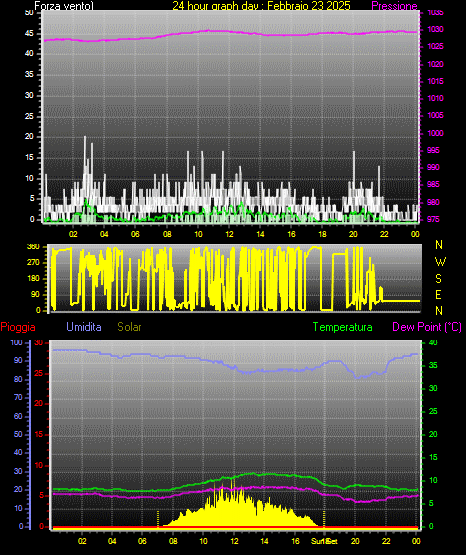Click the Solar legend label

[x=129, y=327]
